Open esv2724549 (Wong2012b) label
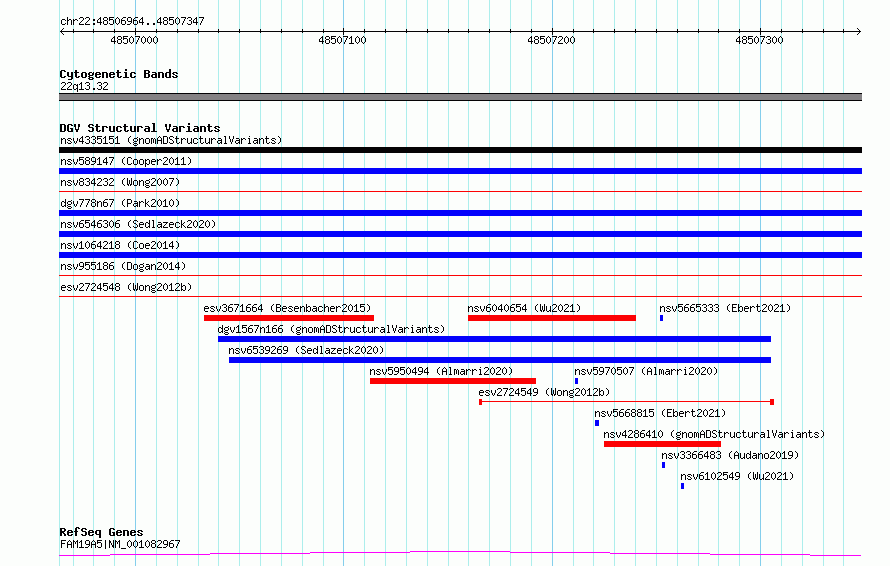The height and width of the screenshot is (566, 890). click(544, 392)
